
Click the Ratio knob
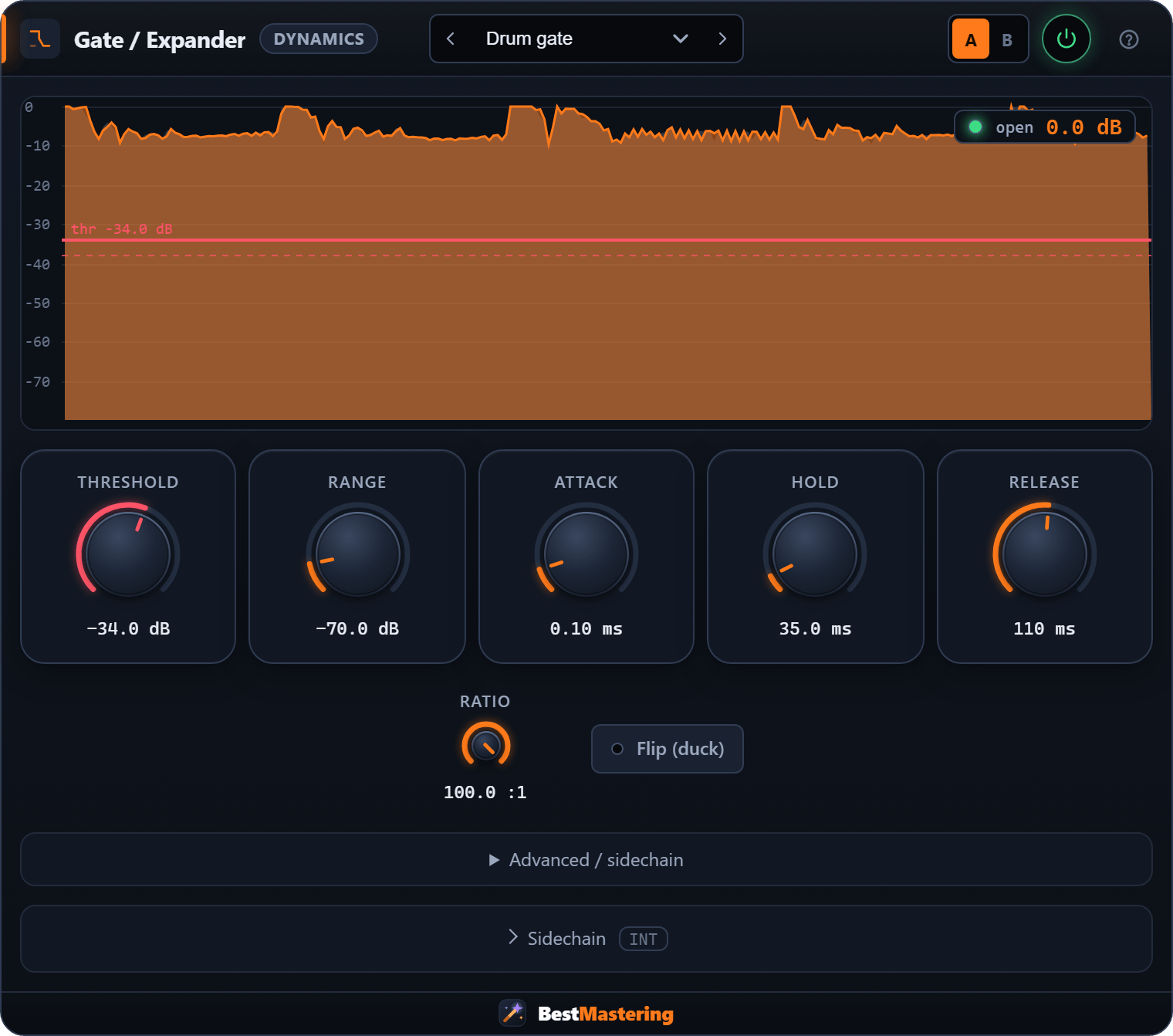(x=485, y=746)
